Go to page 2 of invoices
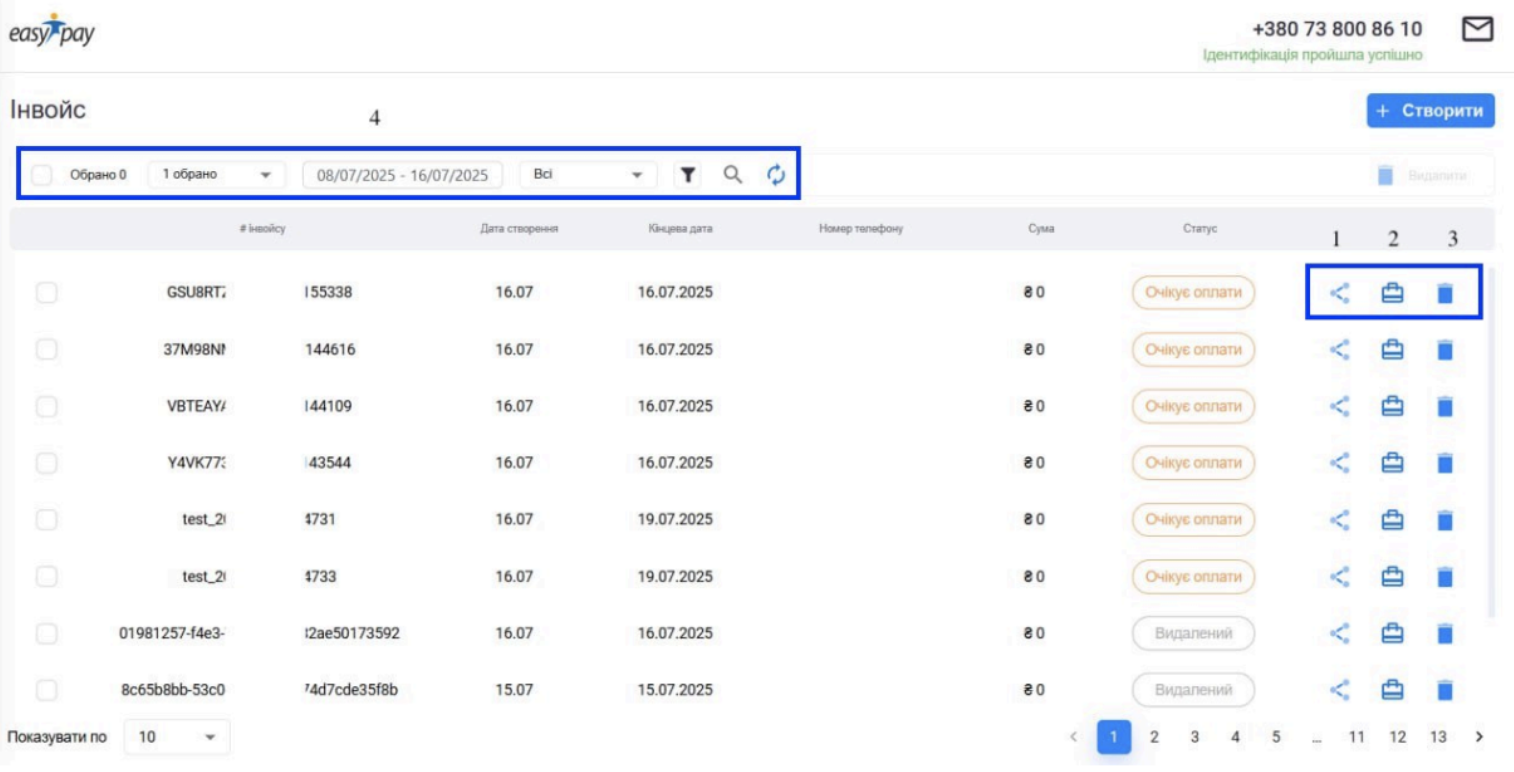 tap(1154, 737)
